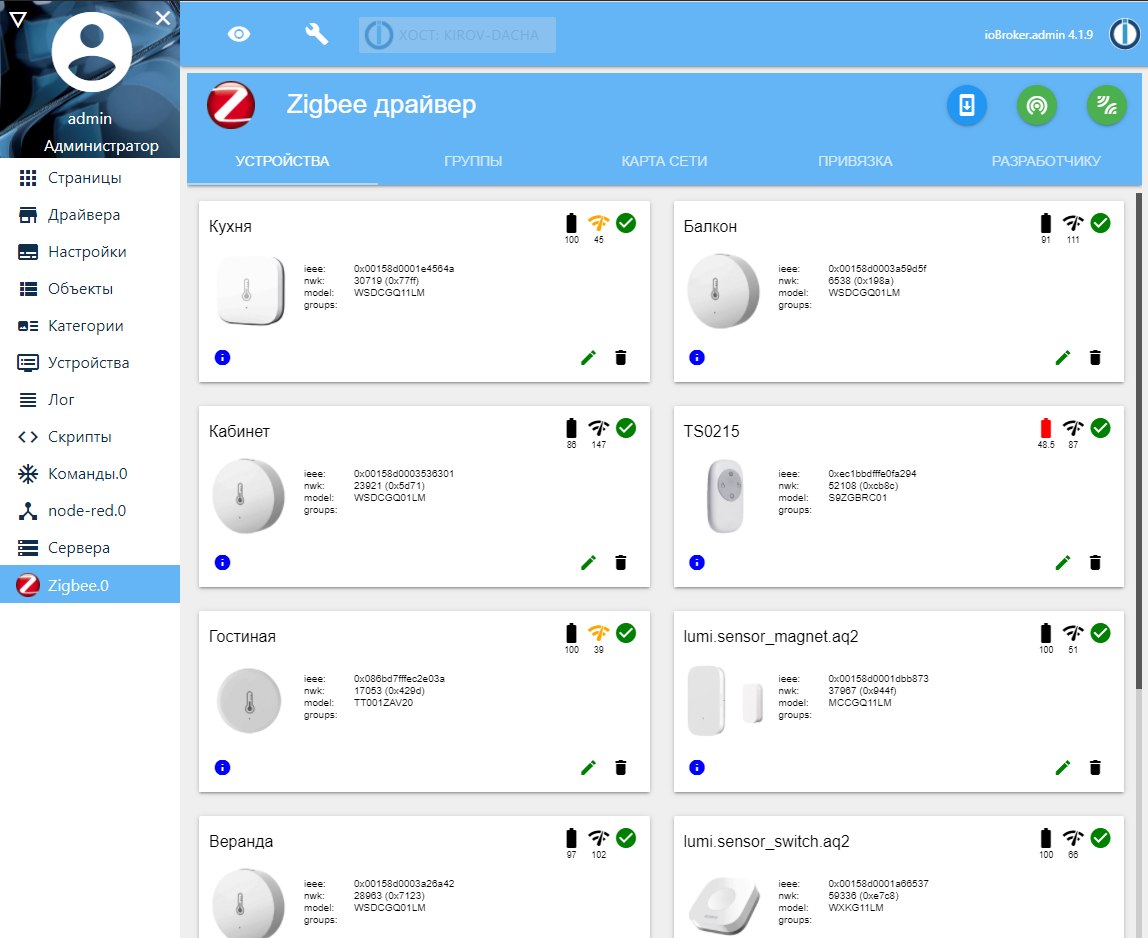The width and height of the screenshot is (1148, 938).
Task: Open Страницы in the sidebar
Action: (x=90, y=177)
